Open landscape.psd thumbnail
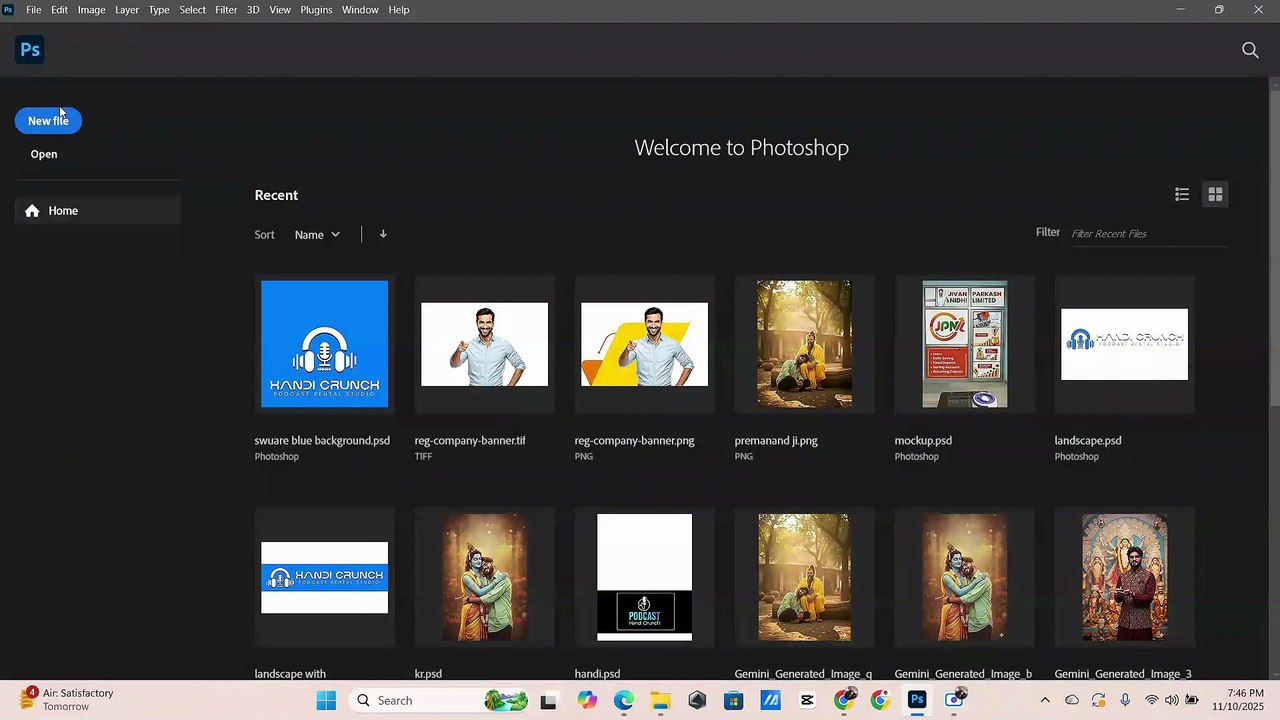 [1125, 344]
